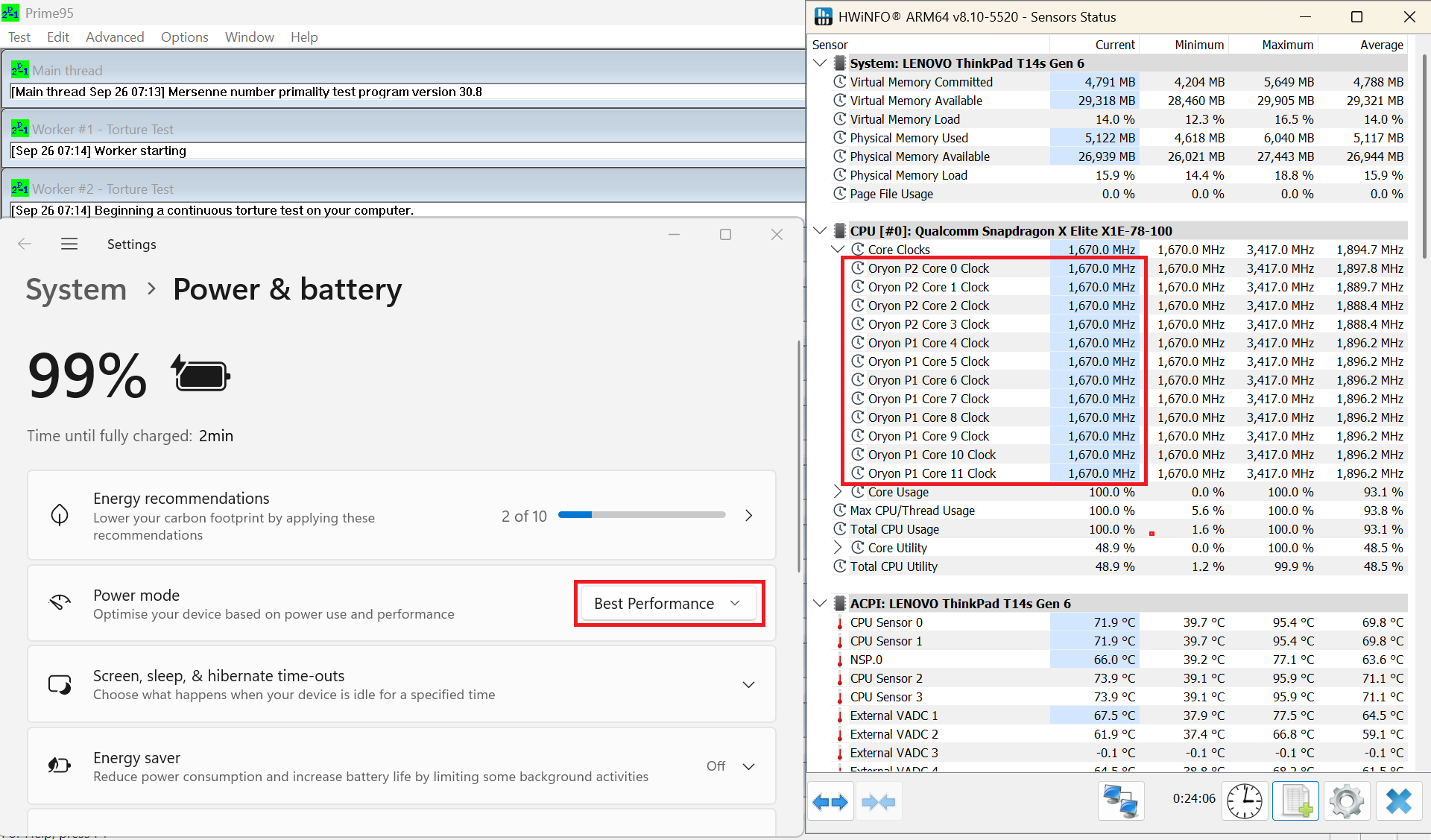The height and width of the screenshot is (840, 1431).
Task: Click the charging battery icon beside 99%
Action: click(200, 373)
